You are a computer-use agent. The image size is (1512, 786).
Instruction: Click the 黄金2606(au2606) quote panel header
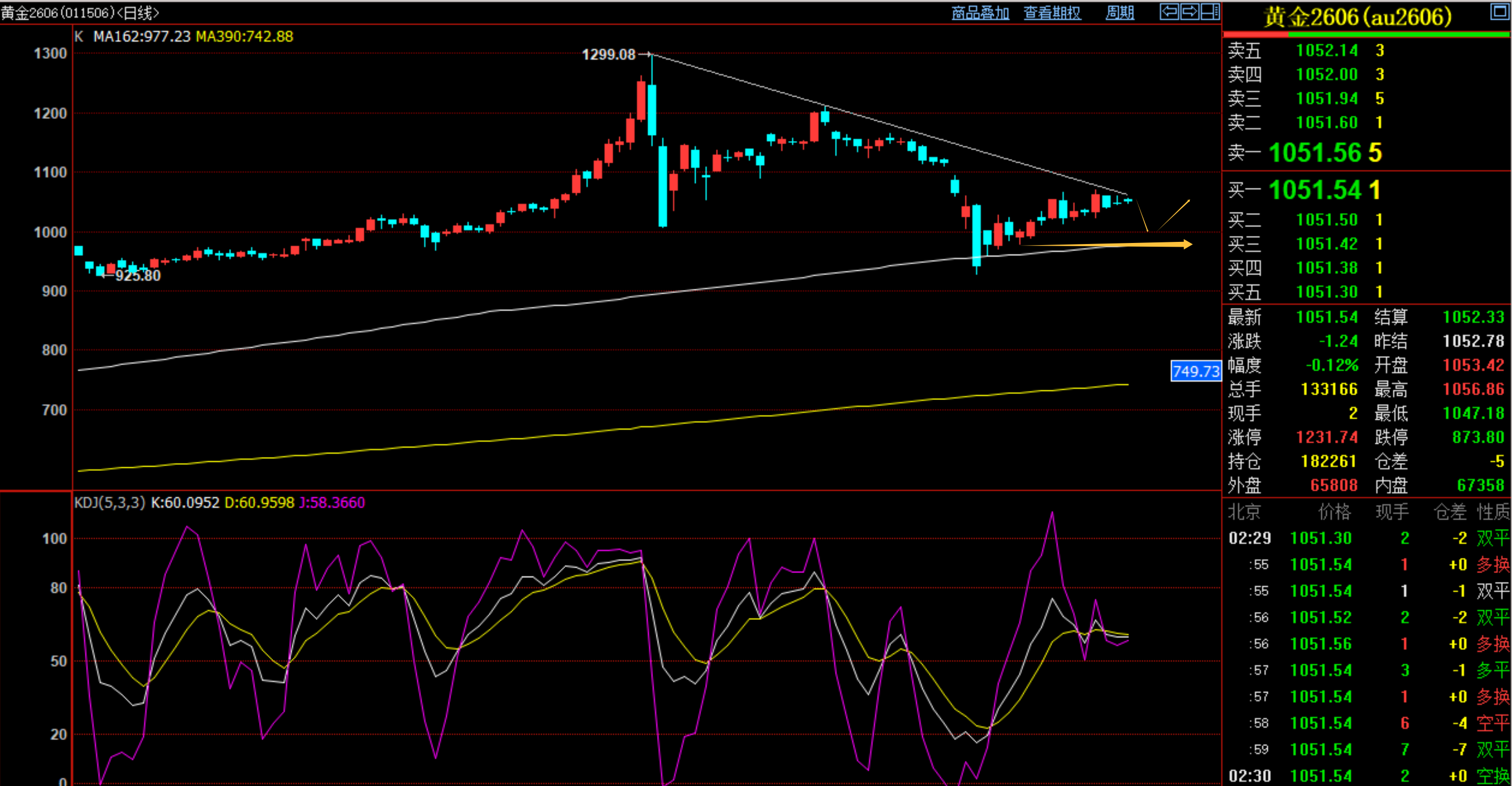1357,17
